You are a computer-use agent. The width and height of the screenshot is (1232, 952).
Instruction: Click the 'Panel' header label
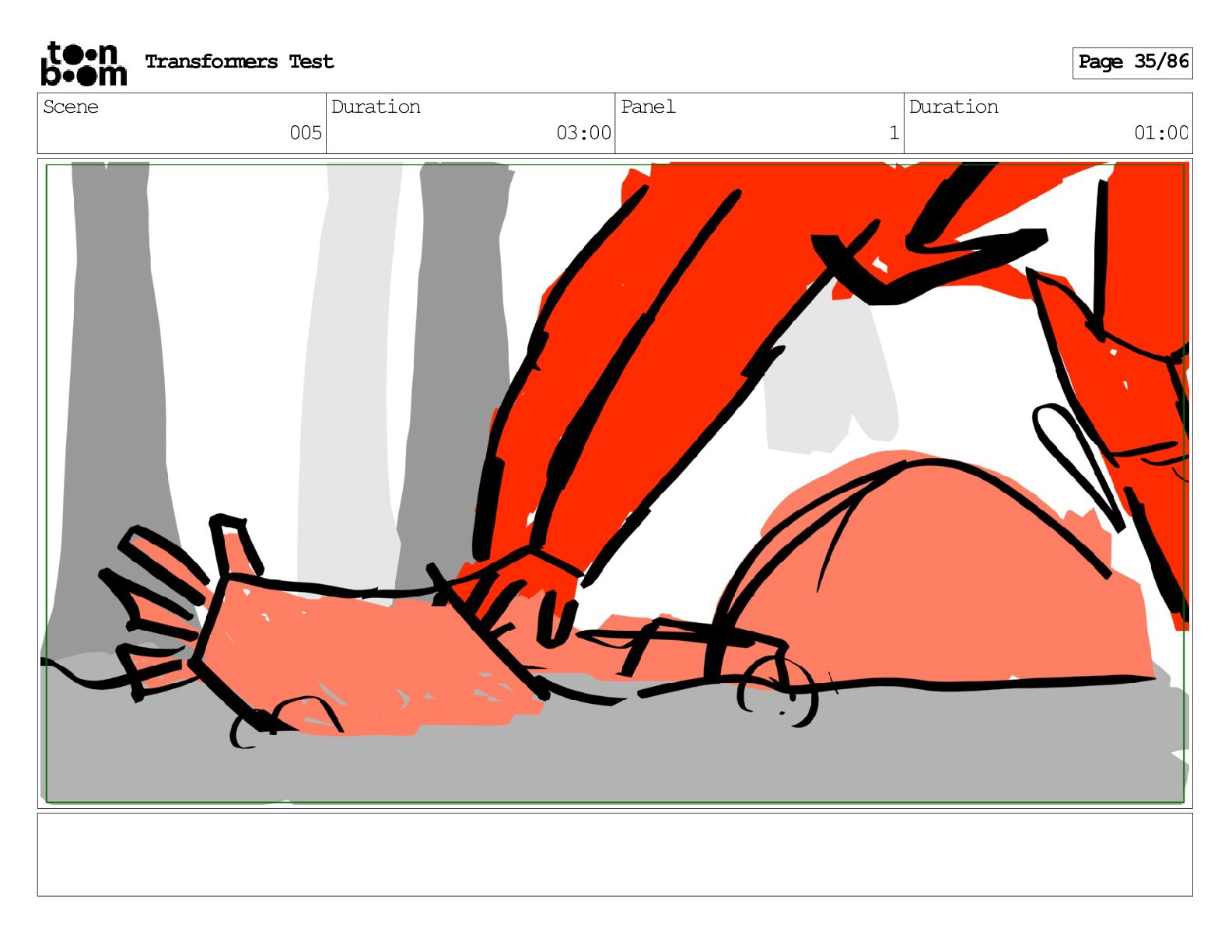pyautogui.click(x=648, y=107)
